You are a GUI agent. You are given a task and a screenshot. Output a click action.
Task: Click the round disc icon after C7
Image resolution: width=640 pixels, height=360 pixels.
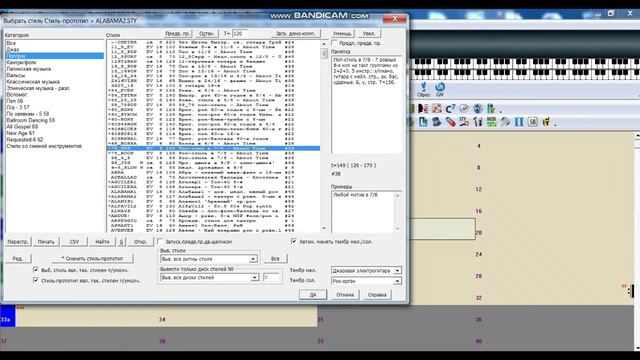[464, 109]
